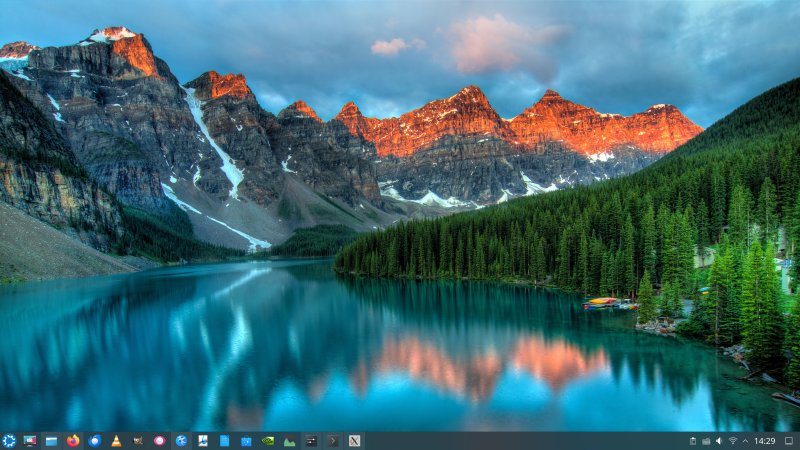The image size is (800, 450).
Task: Launch the file manager window icon
Action: tap(52, 441)
